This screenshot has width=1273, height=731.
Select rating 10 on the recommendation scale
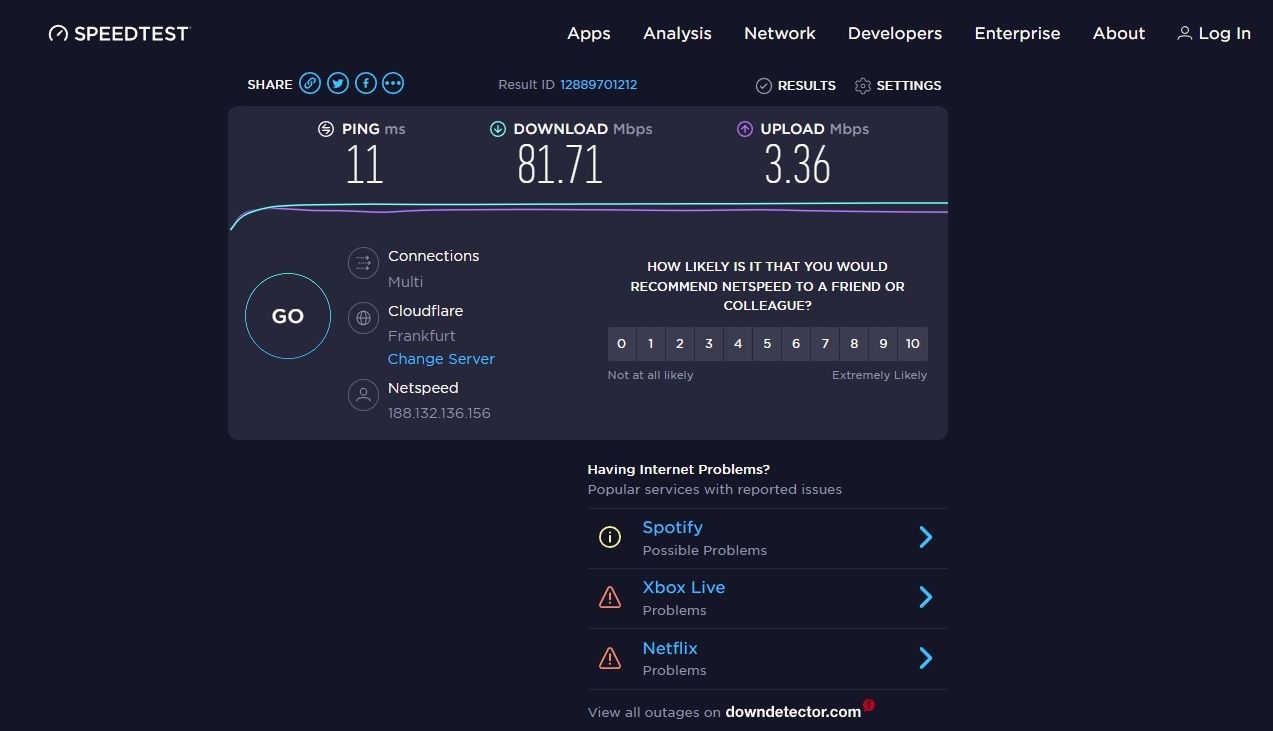912,343
